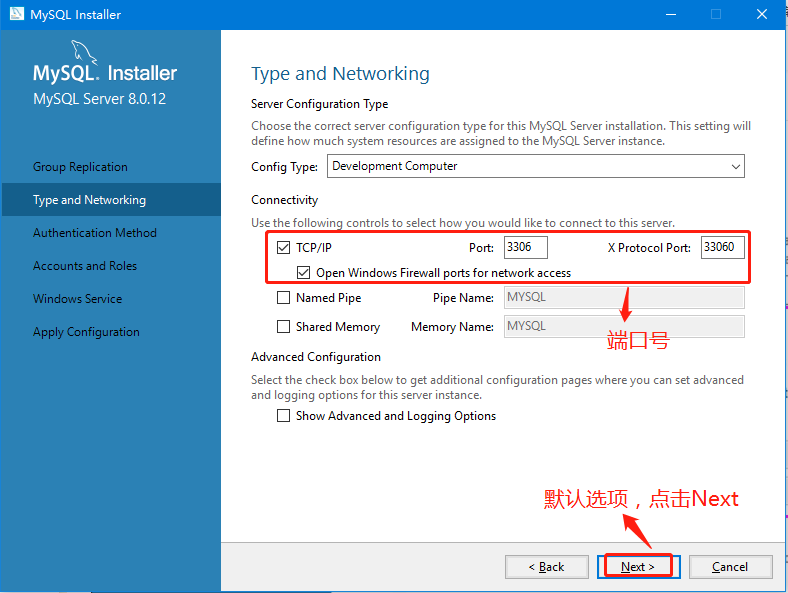The height and width of the screenshot is (593, 788).
Task: Click the 'MySQL Server 8.0.12' text
Action: (x=100, y=98)
